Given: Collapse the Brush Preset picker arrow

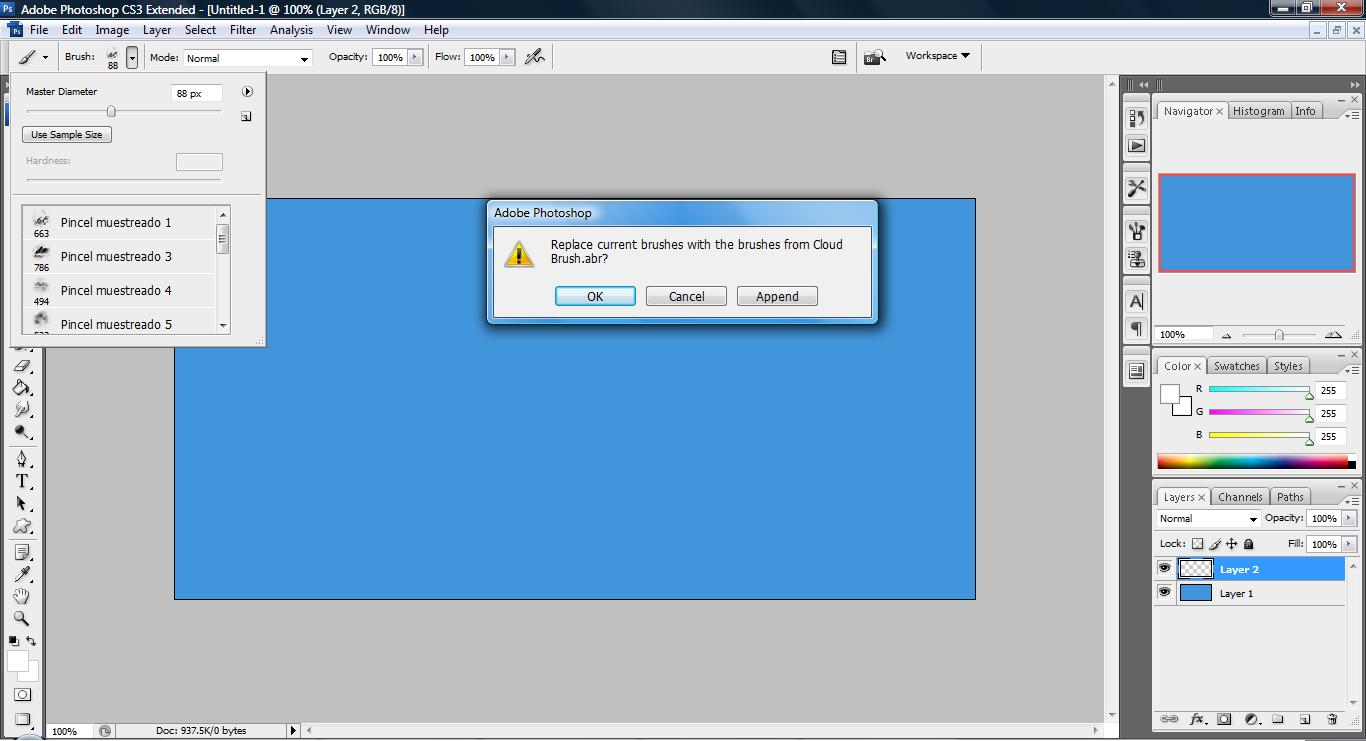Looking at the screenshot, I should [131, 58].
